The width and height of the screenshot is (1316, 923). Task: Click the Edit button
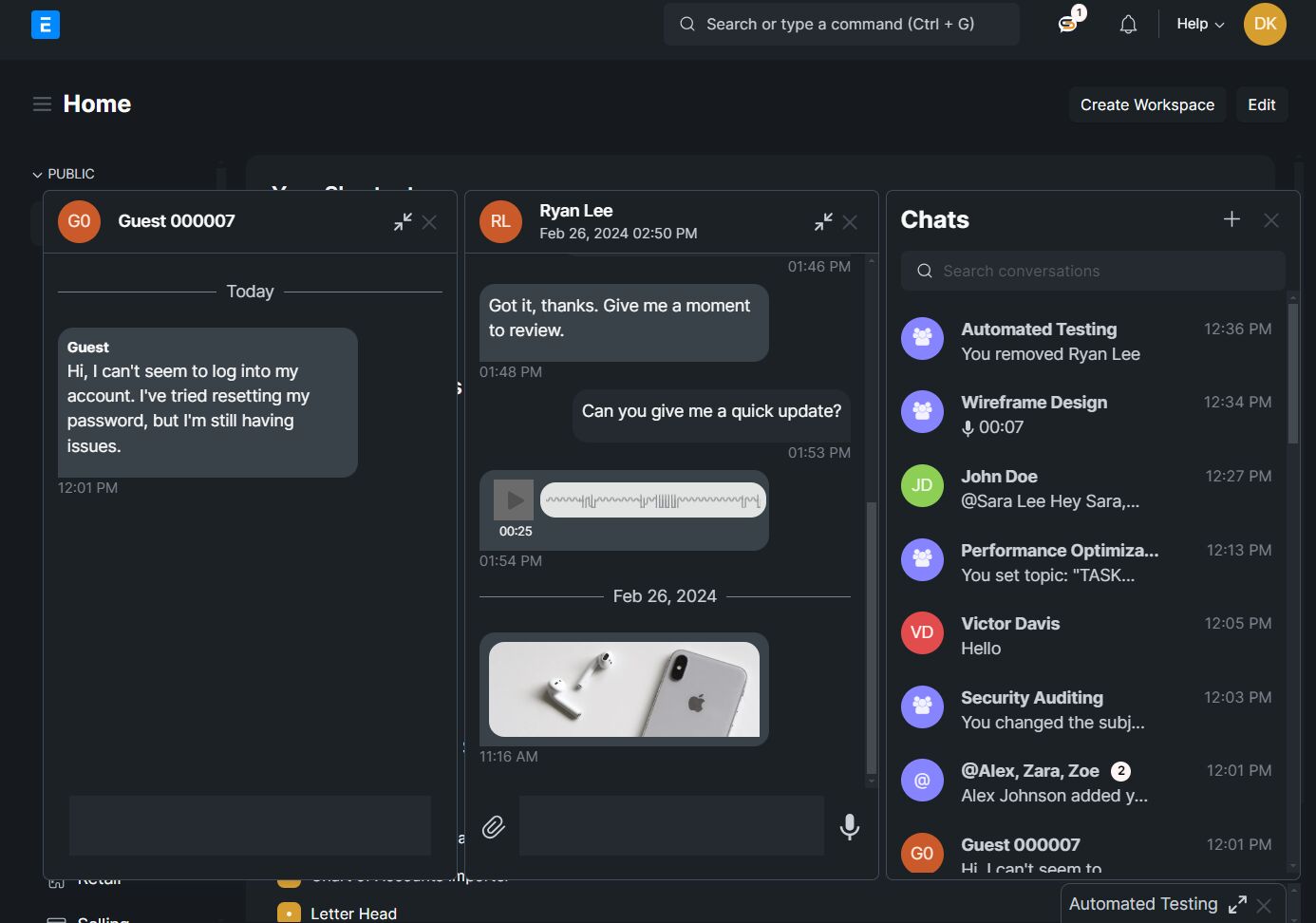click(x=1261, y=104)
